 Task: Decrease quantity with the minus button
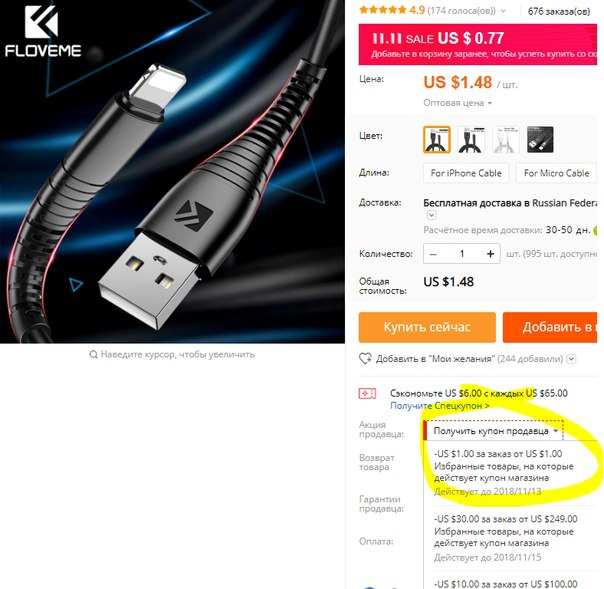point(433,254)
